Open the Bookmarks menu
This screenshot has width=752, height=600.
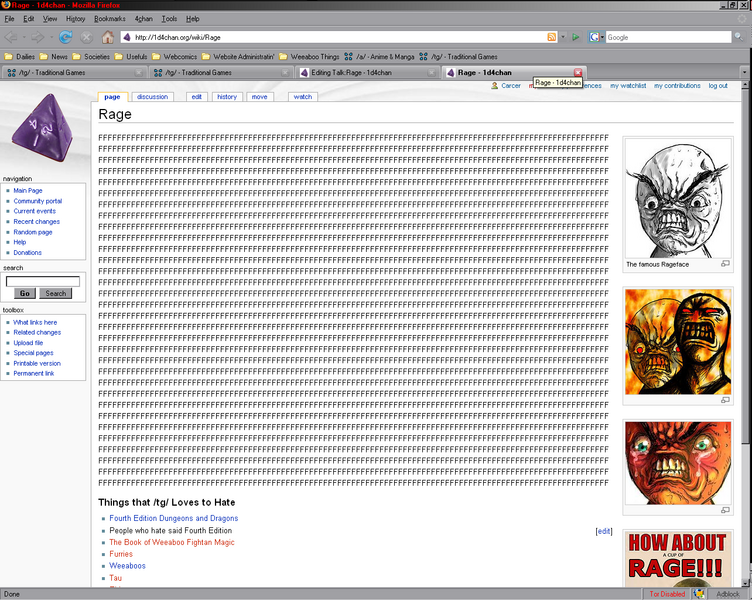point(110,19)
